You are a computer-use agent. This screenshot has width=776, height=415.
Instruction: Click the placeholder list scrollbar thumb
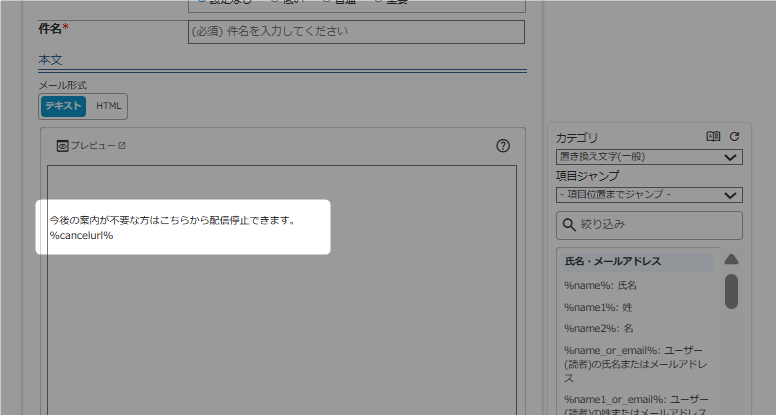731,291
